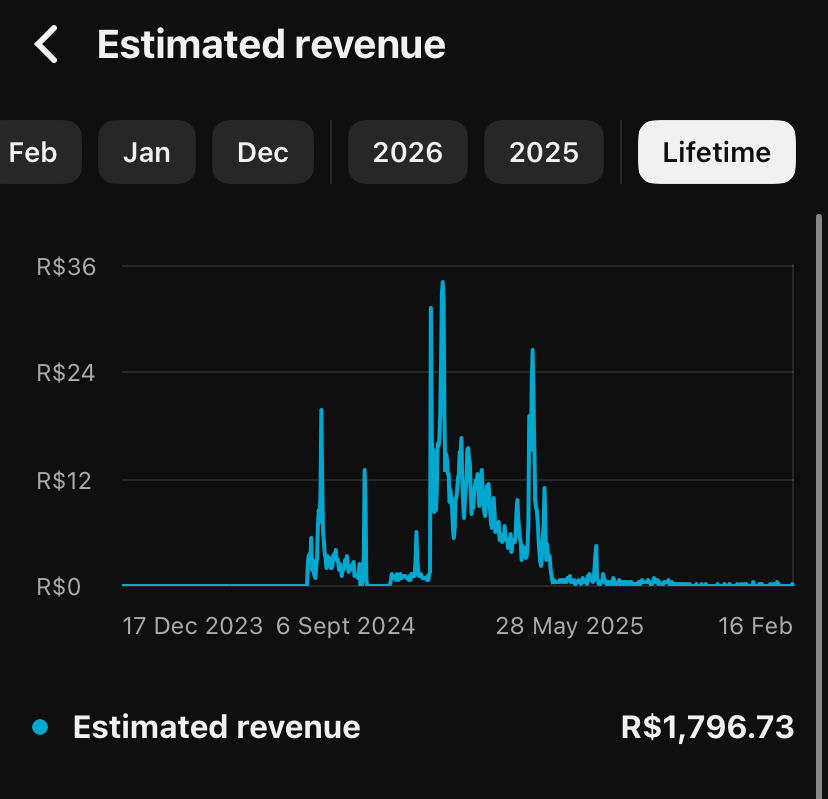The image size is (828, 799).
Task: Select the Lifetime range chip
Action: [717, 153]
